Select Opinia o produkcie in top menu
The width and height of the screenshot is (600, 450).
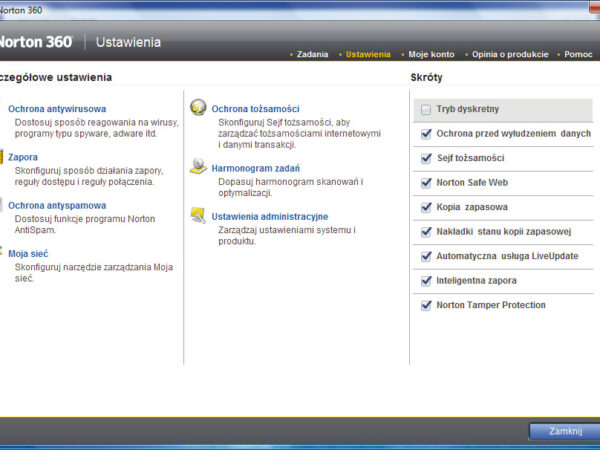click(x=511, y=54)
